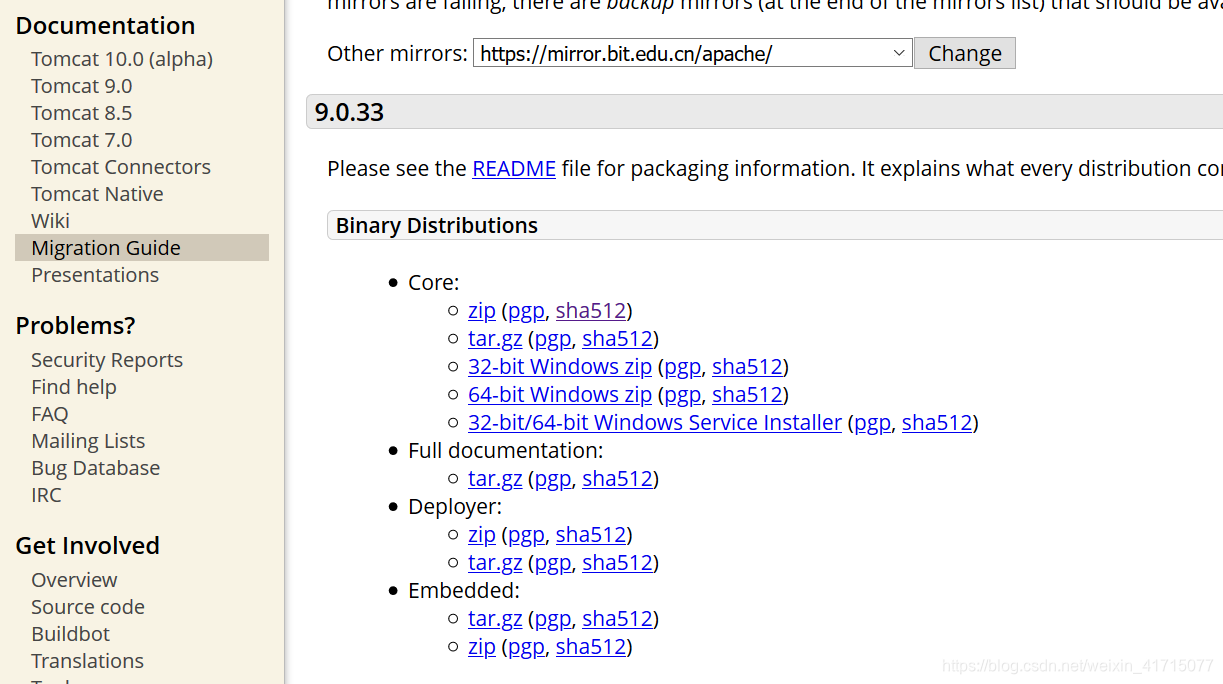The height and width of the screenshot is (684, 1223).
Task: Go to Tomcat Connectors page
Action: (x=121, y=167)
